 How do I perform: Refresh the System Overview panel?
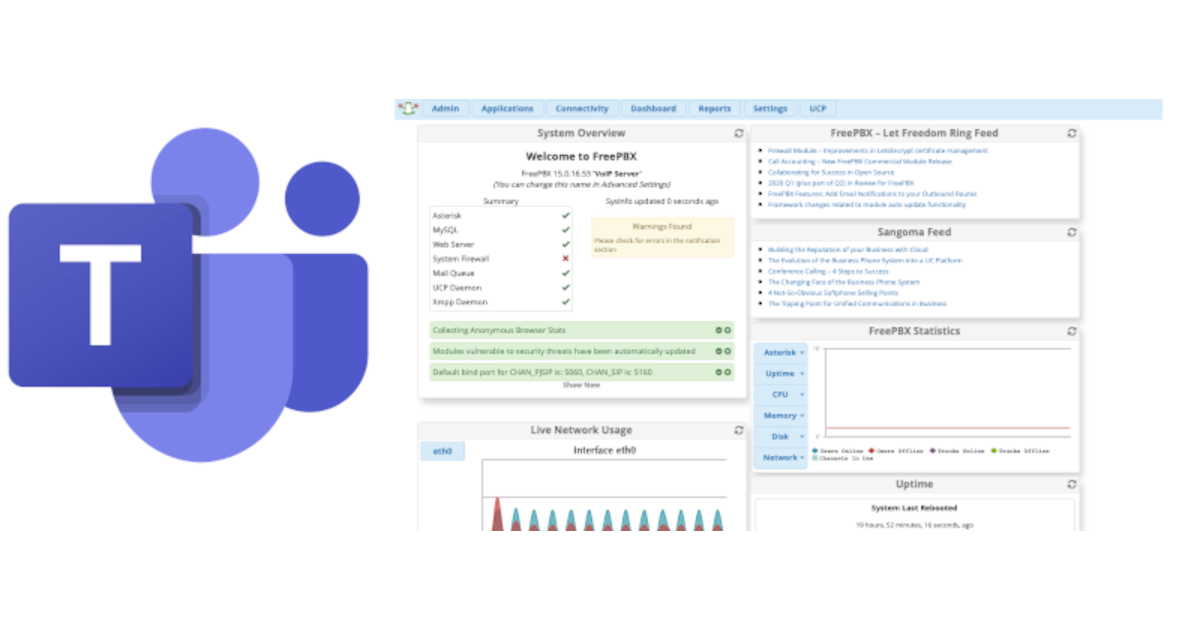738,132
